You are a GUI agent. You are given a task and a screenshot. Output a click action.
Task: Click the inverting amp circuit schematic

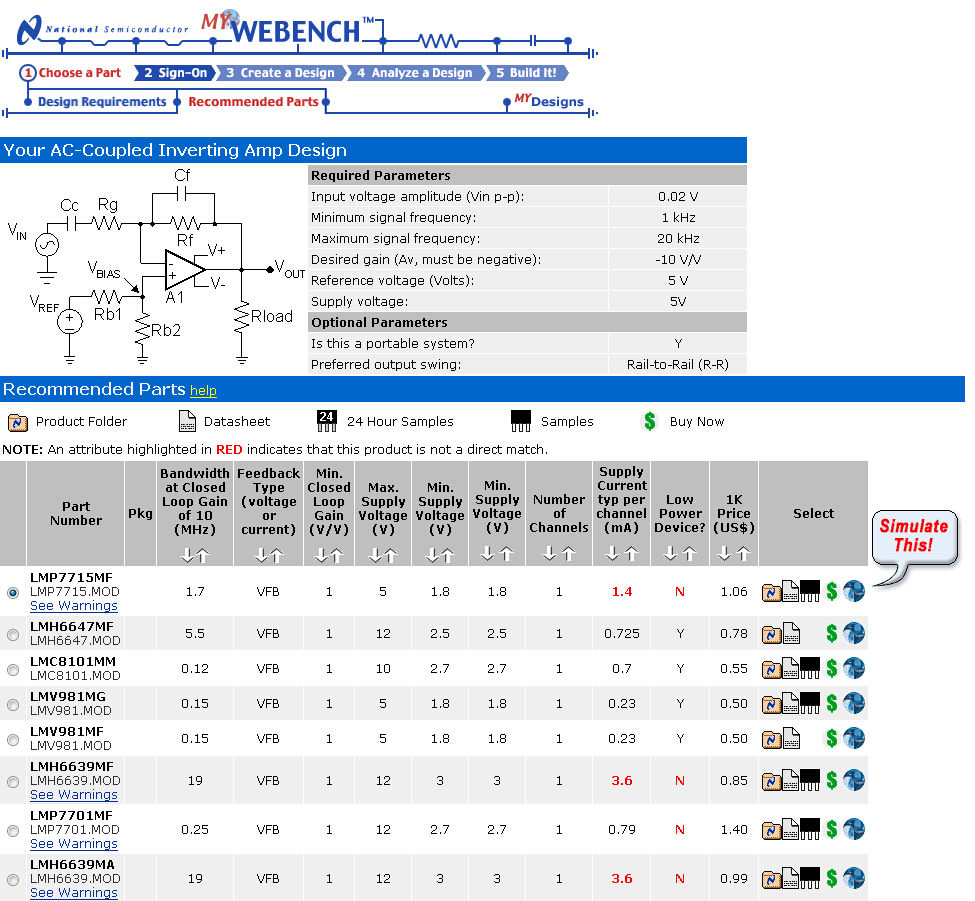click(155, 267)
